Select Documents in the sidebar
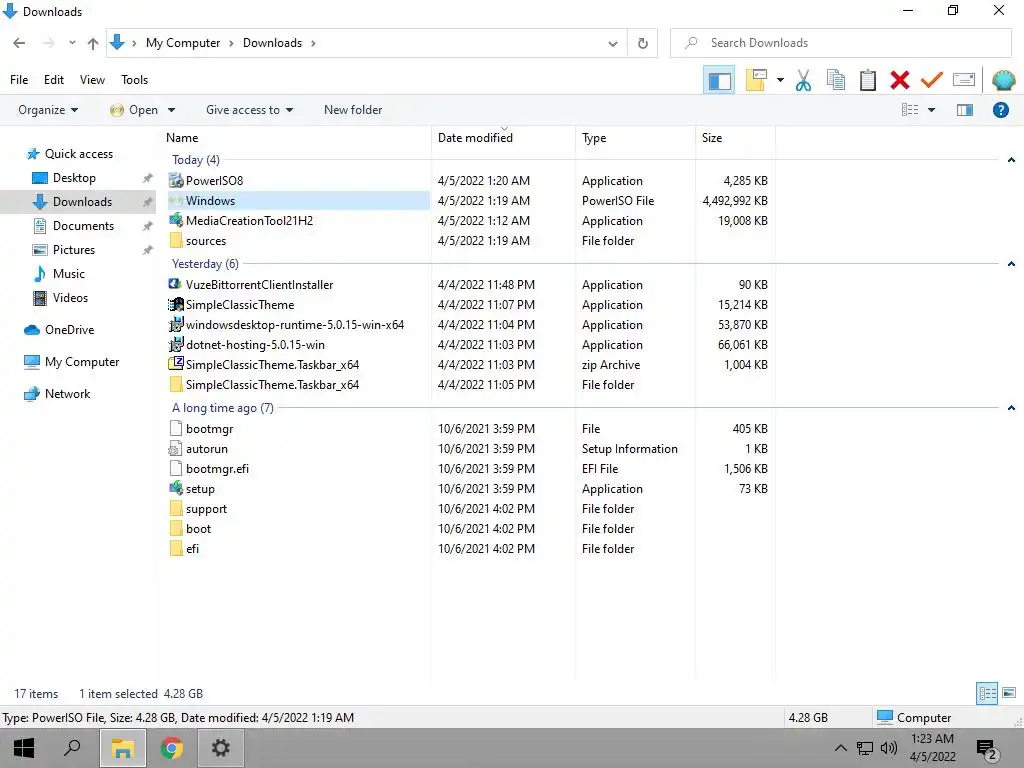The image size is (1024, 768). point(83,226)
